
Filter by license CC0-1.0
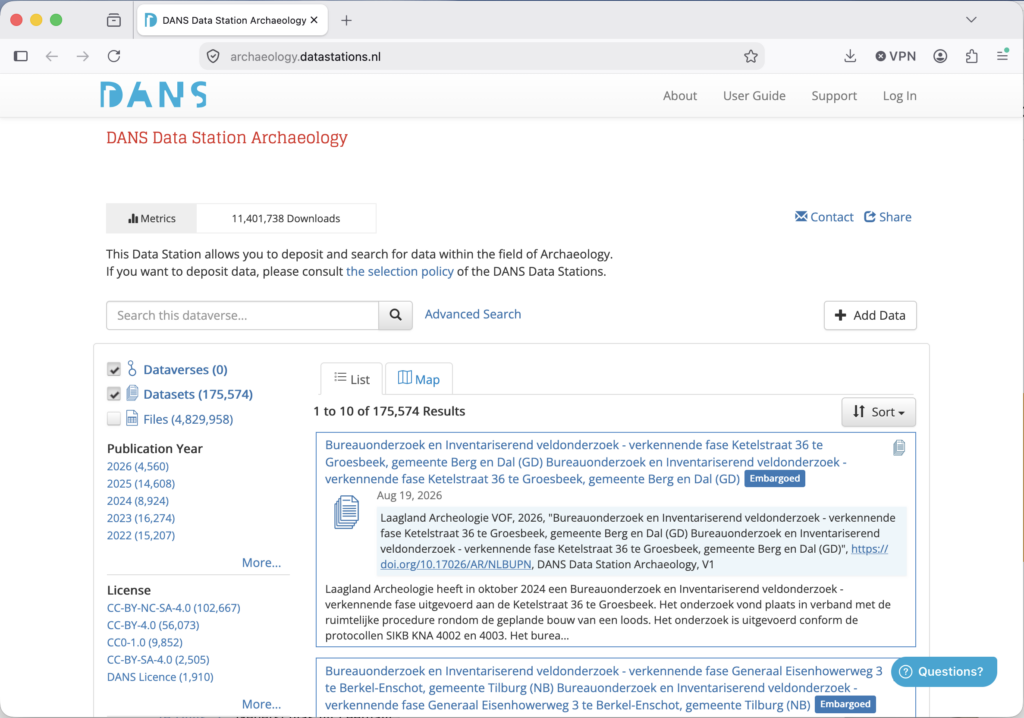pyautogui.click(x=145, y=642)
